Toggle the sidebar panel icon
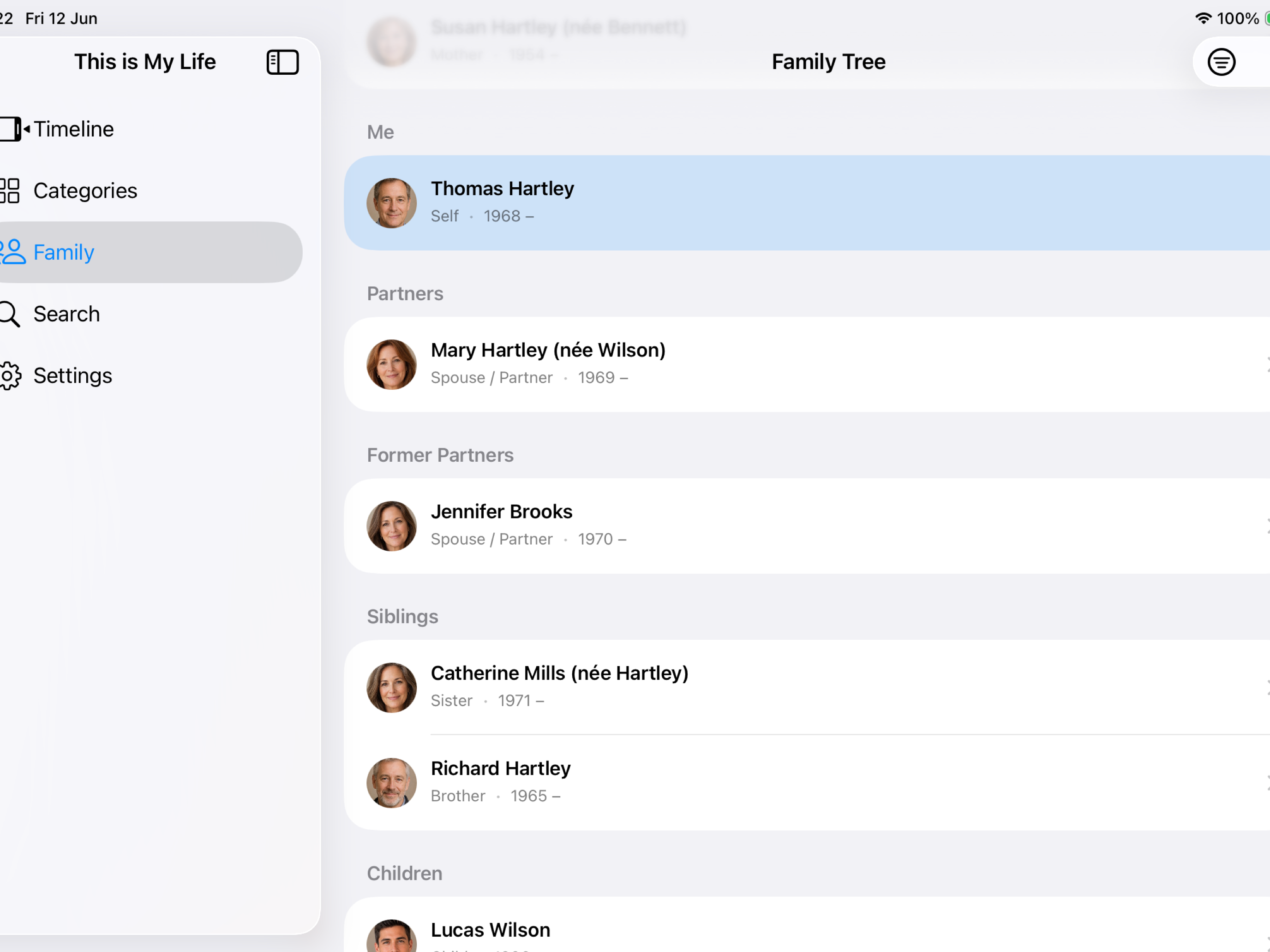This screenshot has width=1270, height=952. click(x=282, y=62)
